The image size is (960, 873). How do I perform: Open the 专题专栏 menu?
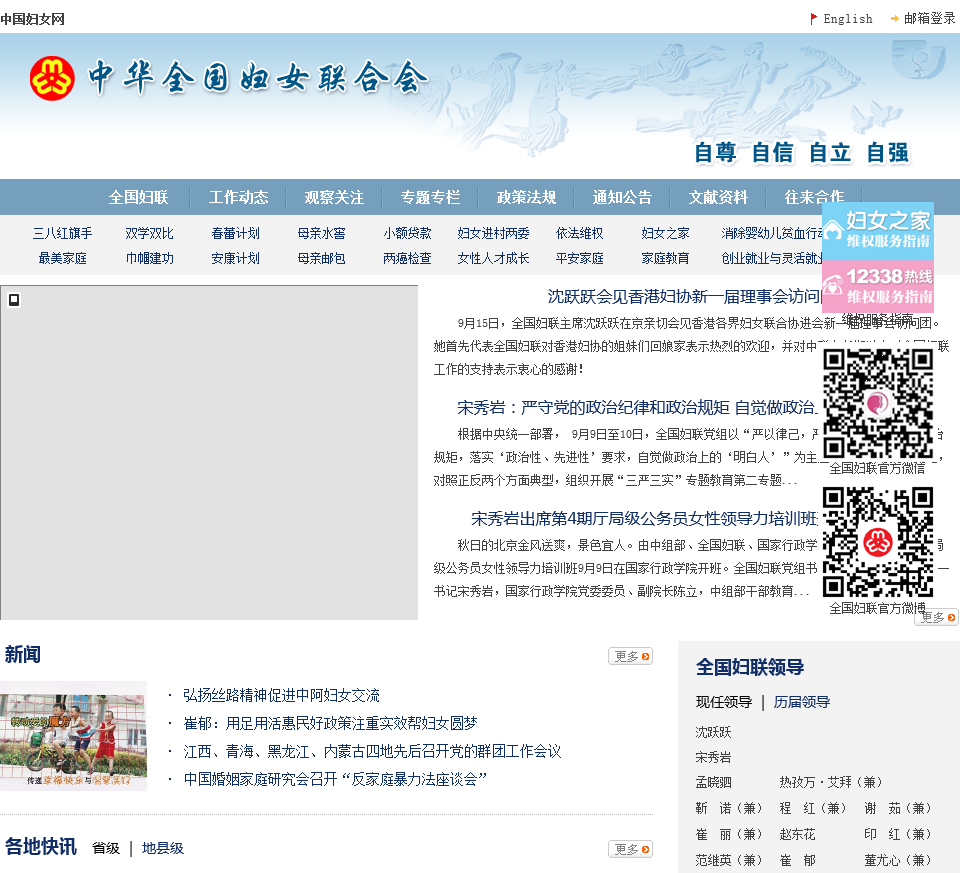[x=430, y=197]
